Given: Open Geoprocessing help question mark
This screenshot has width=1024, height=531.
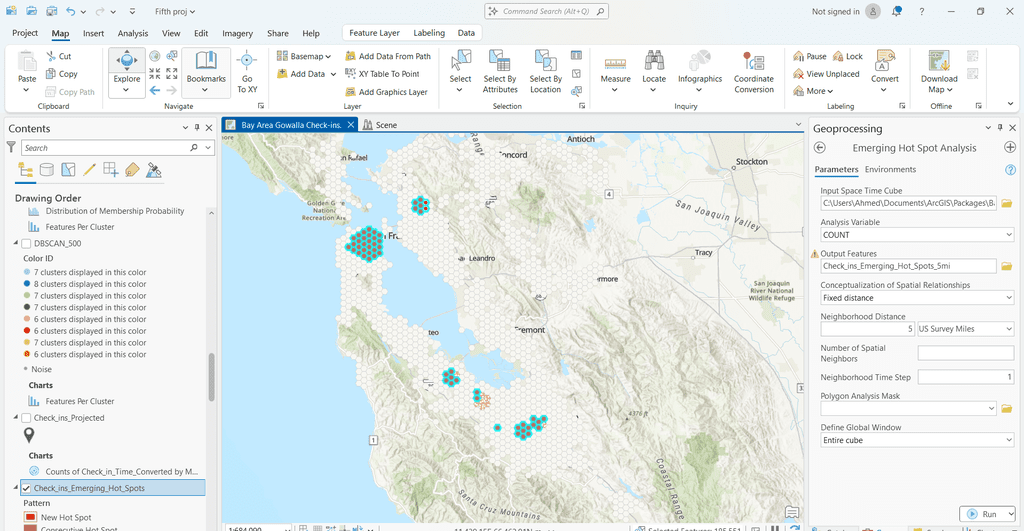Looking at the screenshot, I should pos(1010,170).
